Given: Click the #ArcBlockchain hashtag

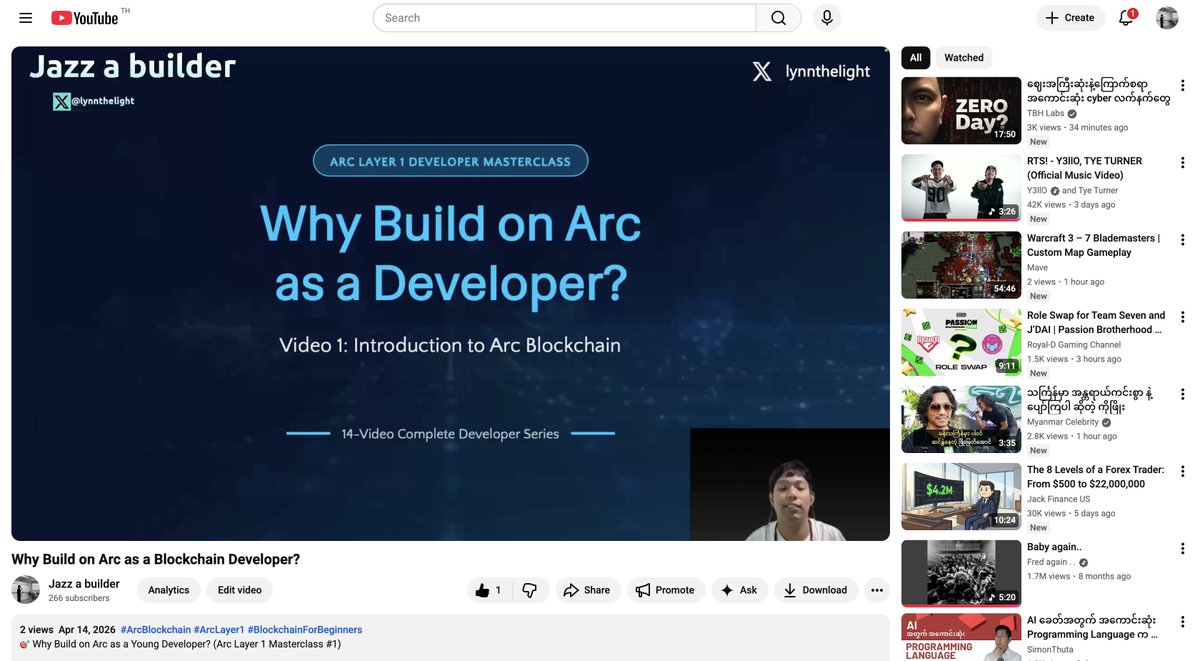Looking at the screenshot, I should (155, 630).
